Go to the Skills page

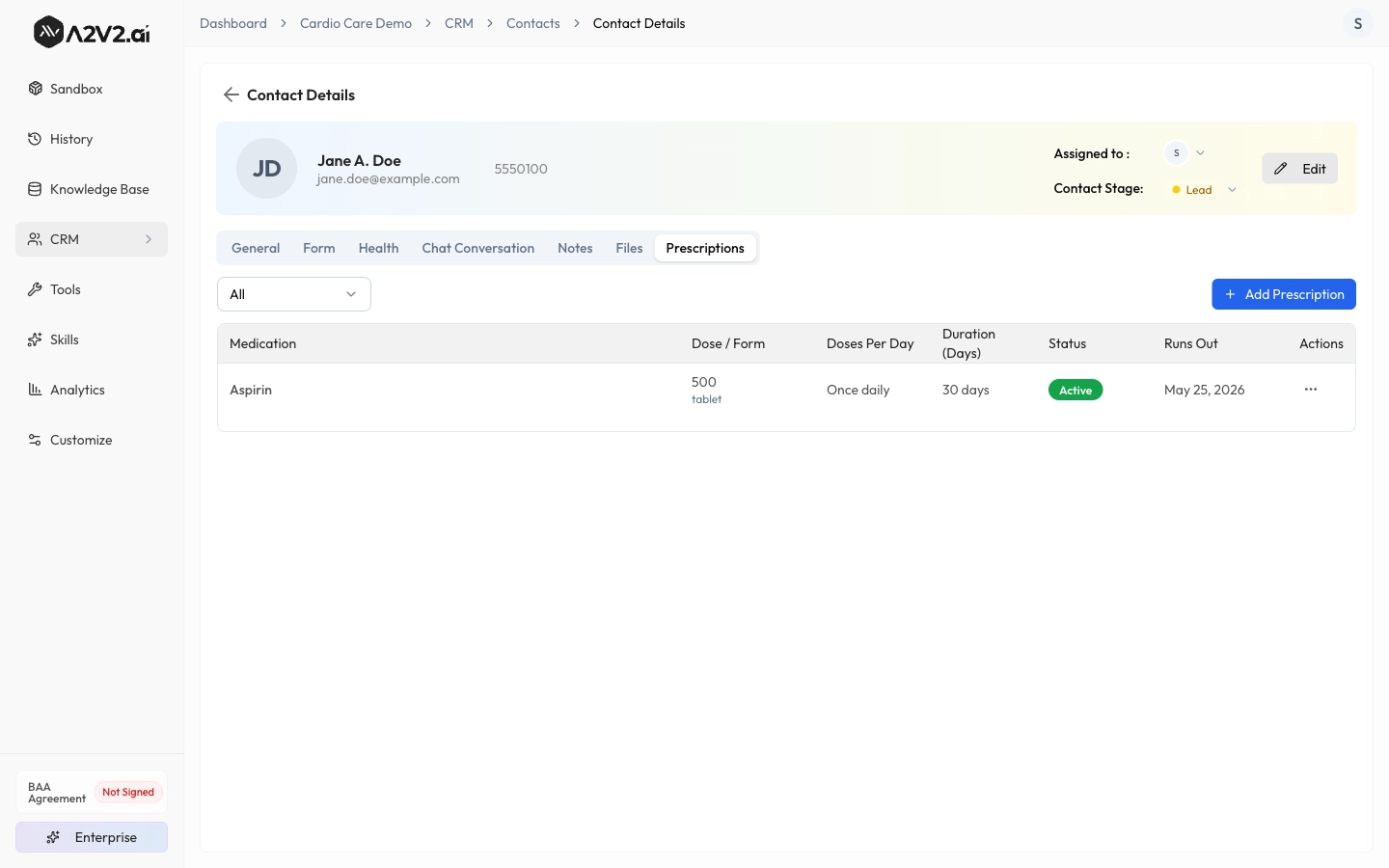tap(64, 339)
